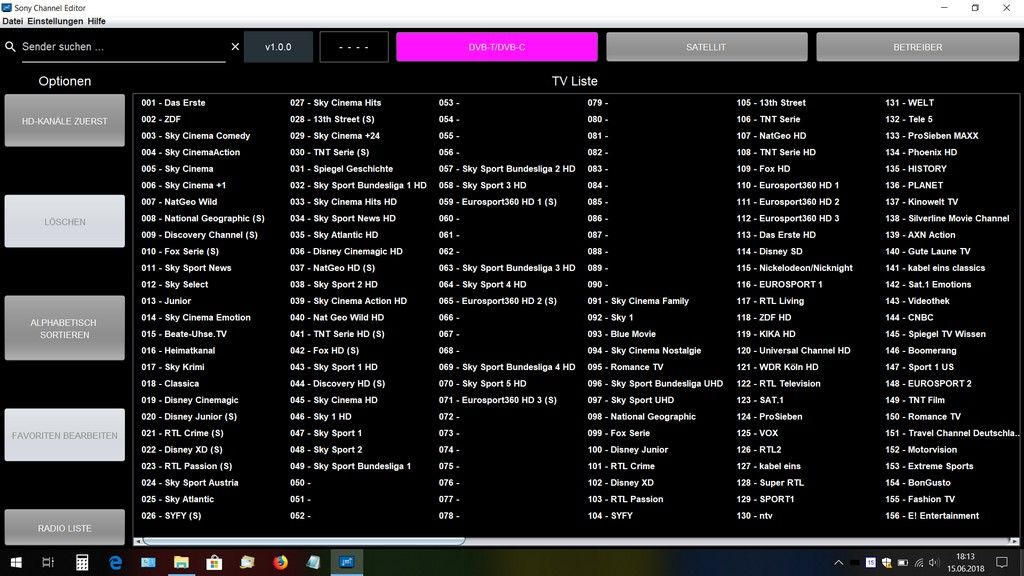Click the scrollbar right arrow
This screenshot has width=1024, height=576.
[1014, 541]
